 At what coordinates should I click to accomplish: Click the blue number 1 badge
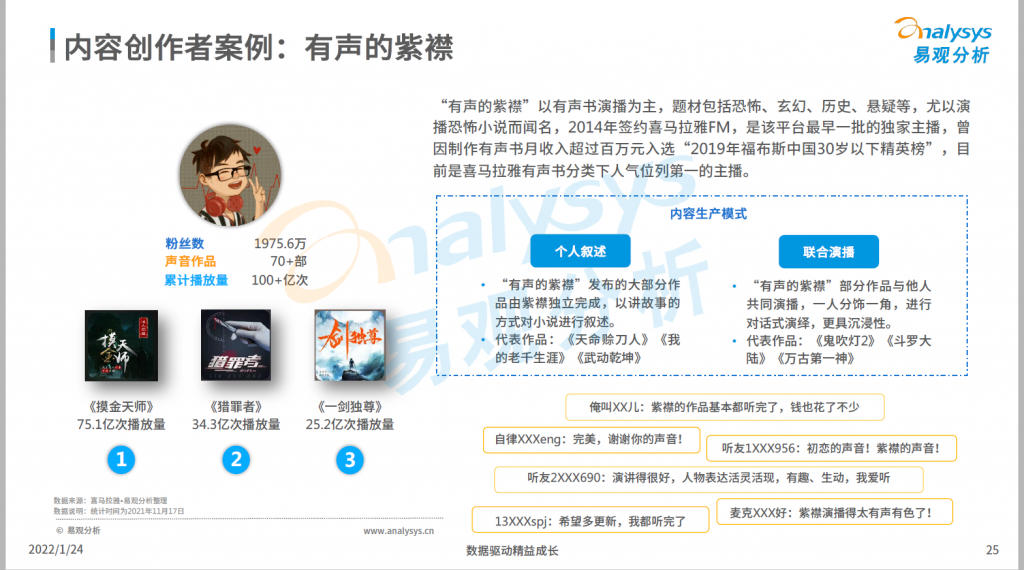[x=121, y=460]
